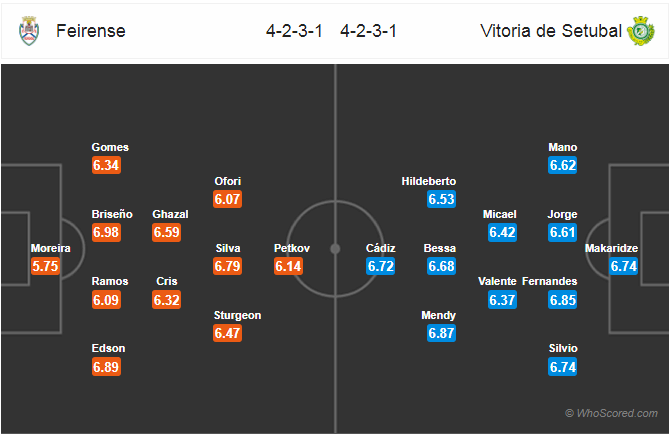Open the Vitoria de Setubal team link

pos(551,31)
